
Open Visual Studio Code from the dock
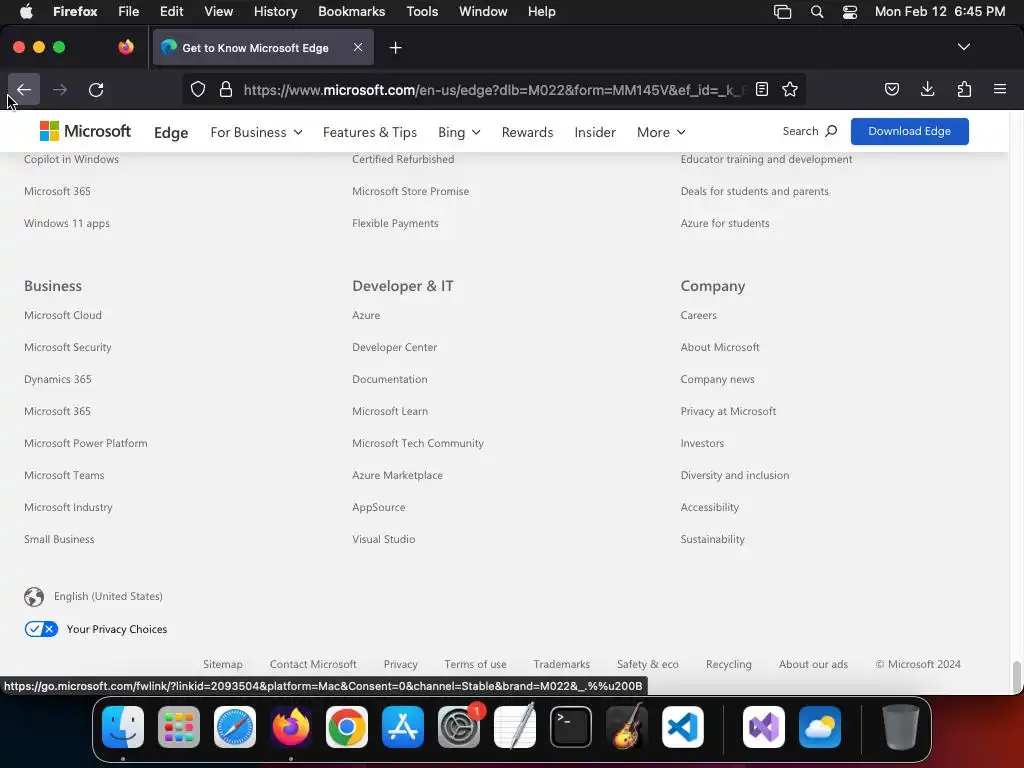click(x=682, y=727)
